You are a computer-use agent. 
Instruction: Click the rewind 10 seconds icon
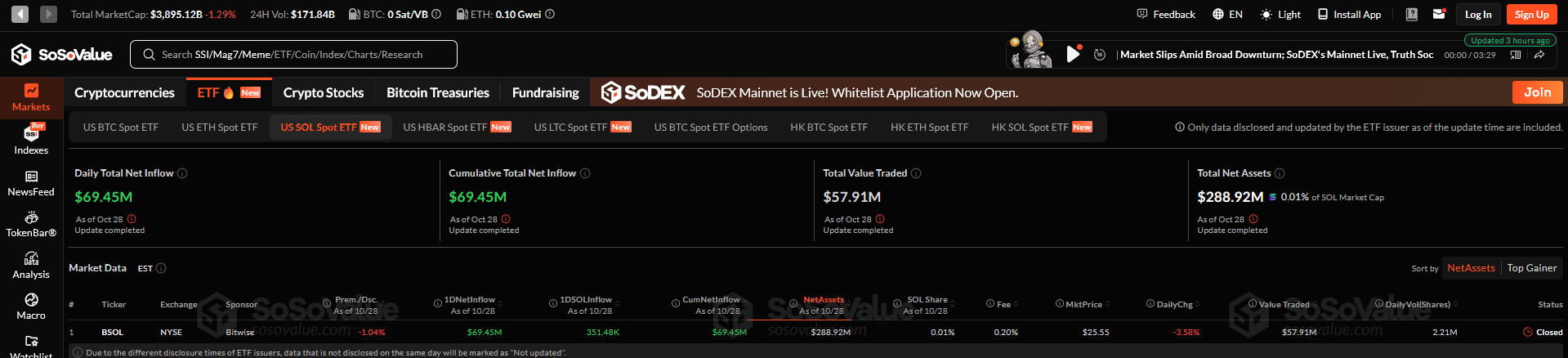pos(1100,55)
